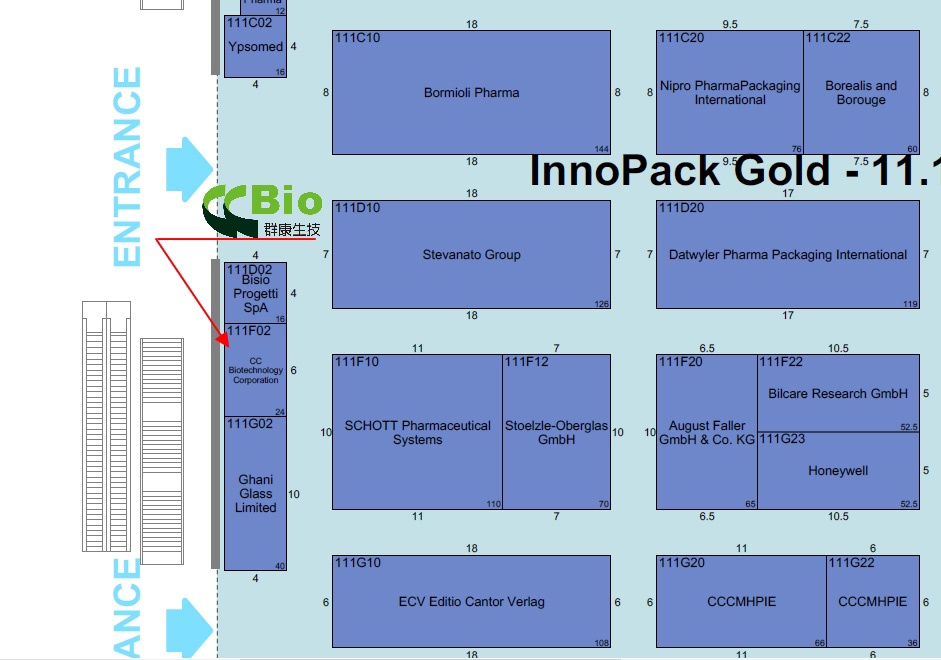Click CC Biotechnology Corporation booth 111F02
The width and height of the screenshot is (941, 660).
(255, 370)
